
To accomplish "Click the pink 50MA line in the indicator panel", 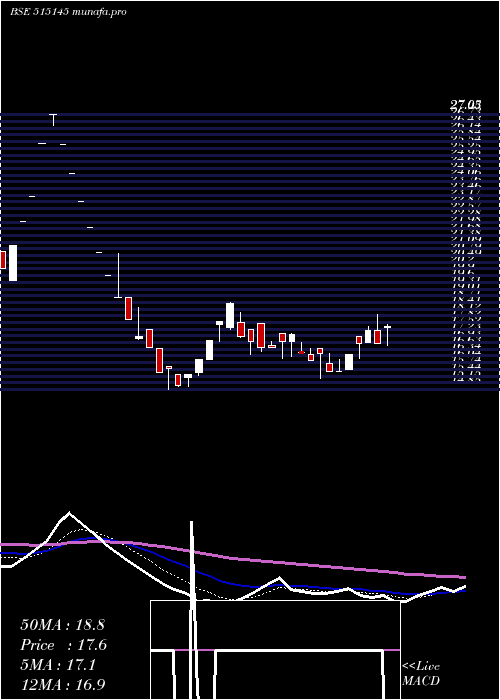I will pos(232,558).
